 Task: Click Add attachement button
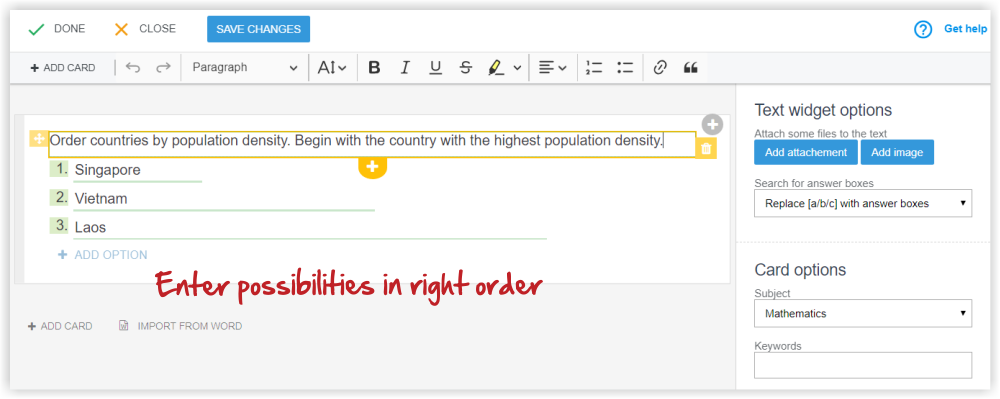806,152
